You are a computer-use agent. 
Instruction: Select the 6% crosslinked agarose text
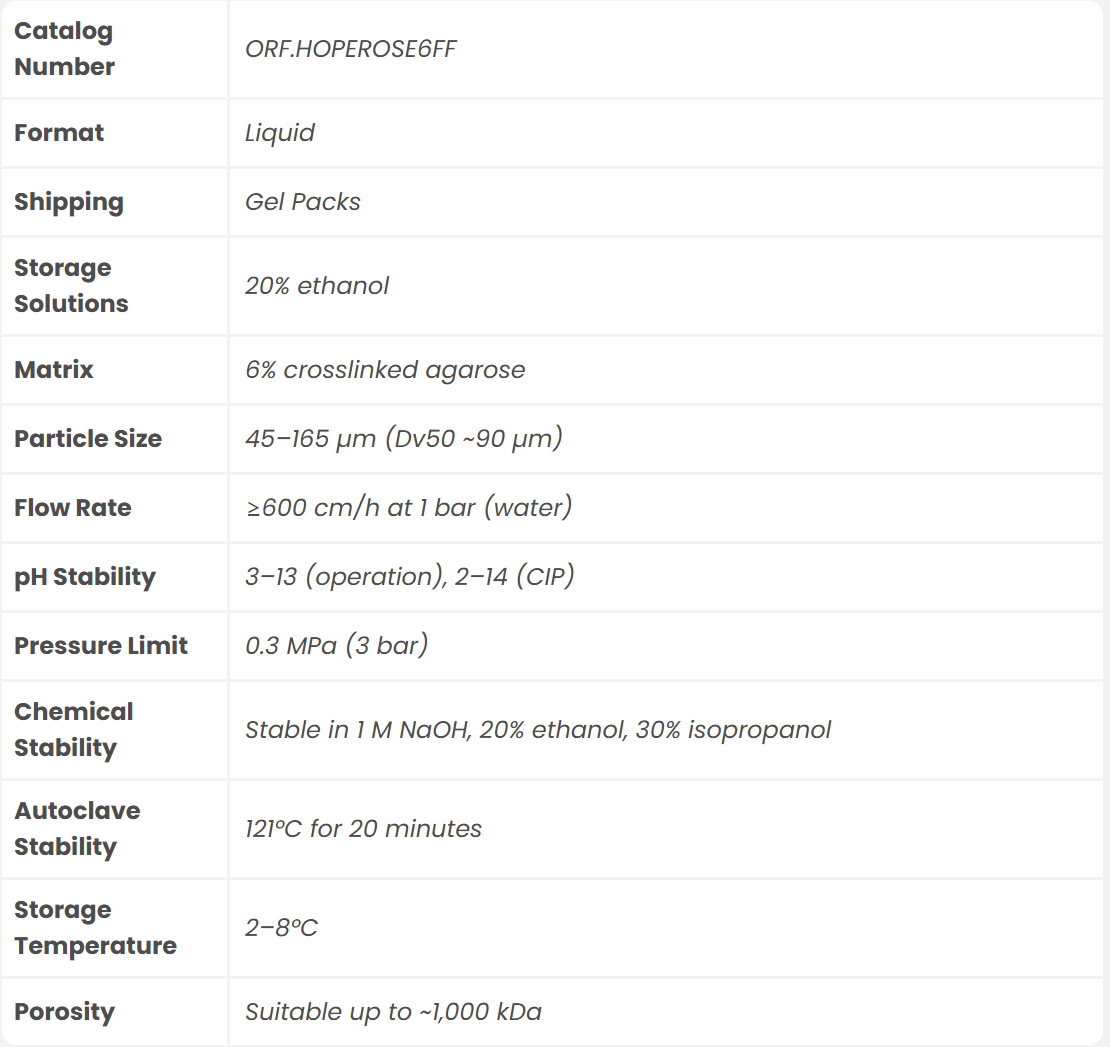[x=385, y=370]
